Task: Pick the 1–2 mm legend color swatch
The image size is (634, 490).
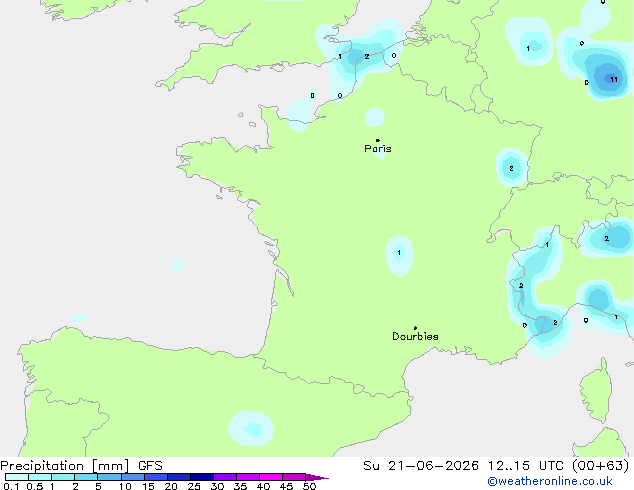Action: tap(63, 477)
